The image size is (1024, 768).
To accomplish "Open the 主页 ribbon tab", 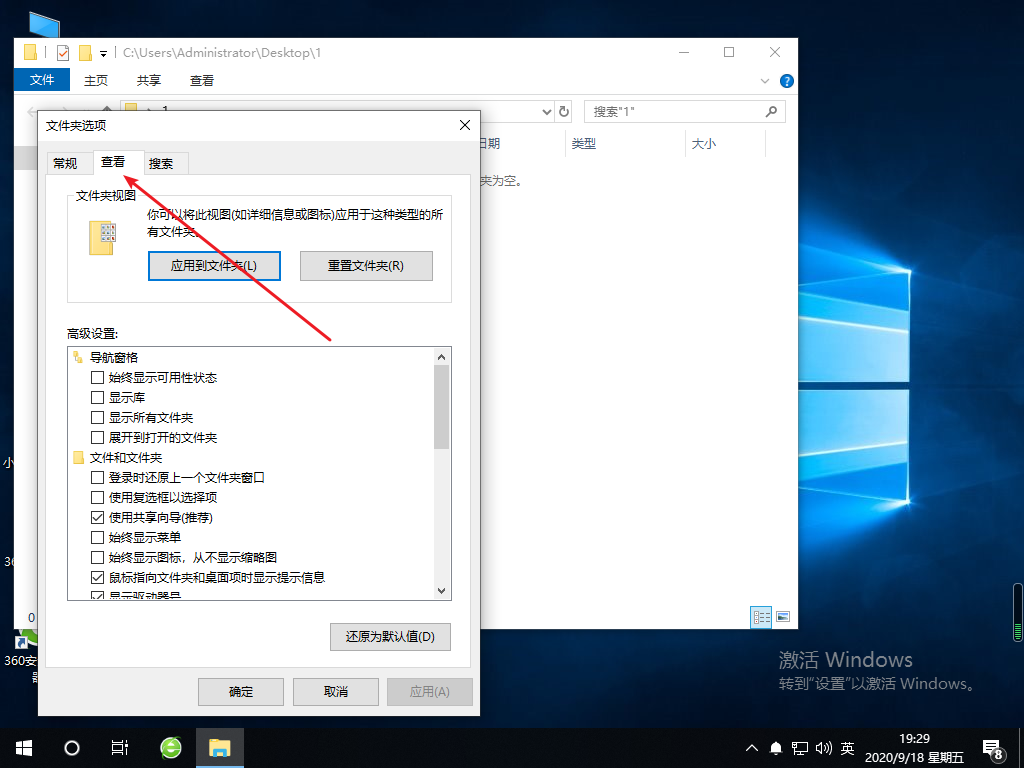I will pyautogui.click(x=96, y=79).
